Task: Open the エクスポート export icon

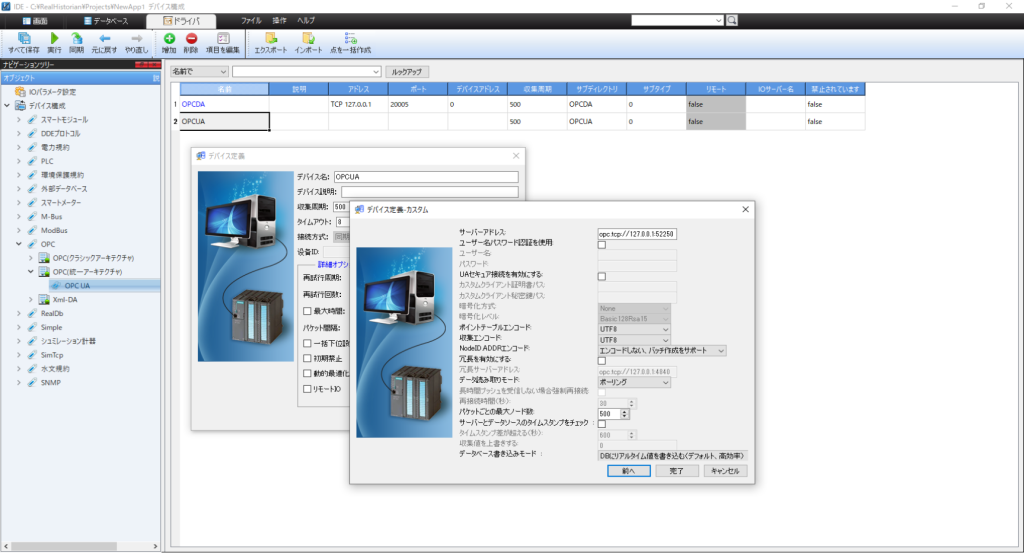Action: pyautogui.click(x=271, y=38)
